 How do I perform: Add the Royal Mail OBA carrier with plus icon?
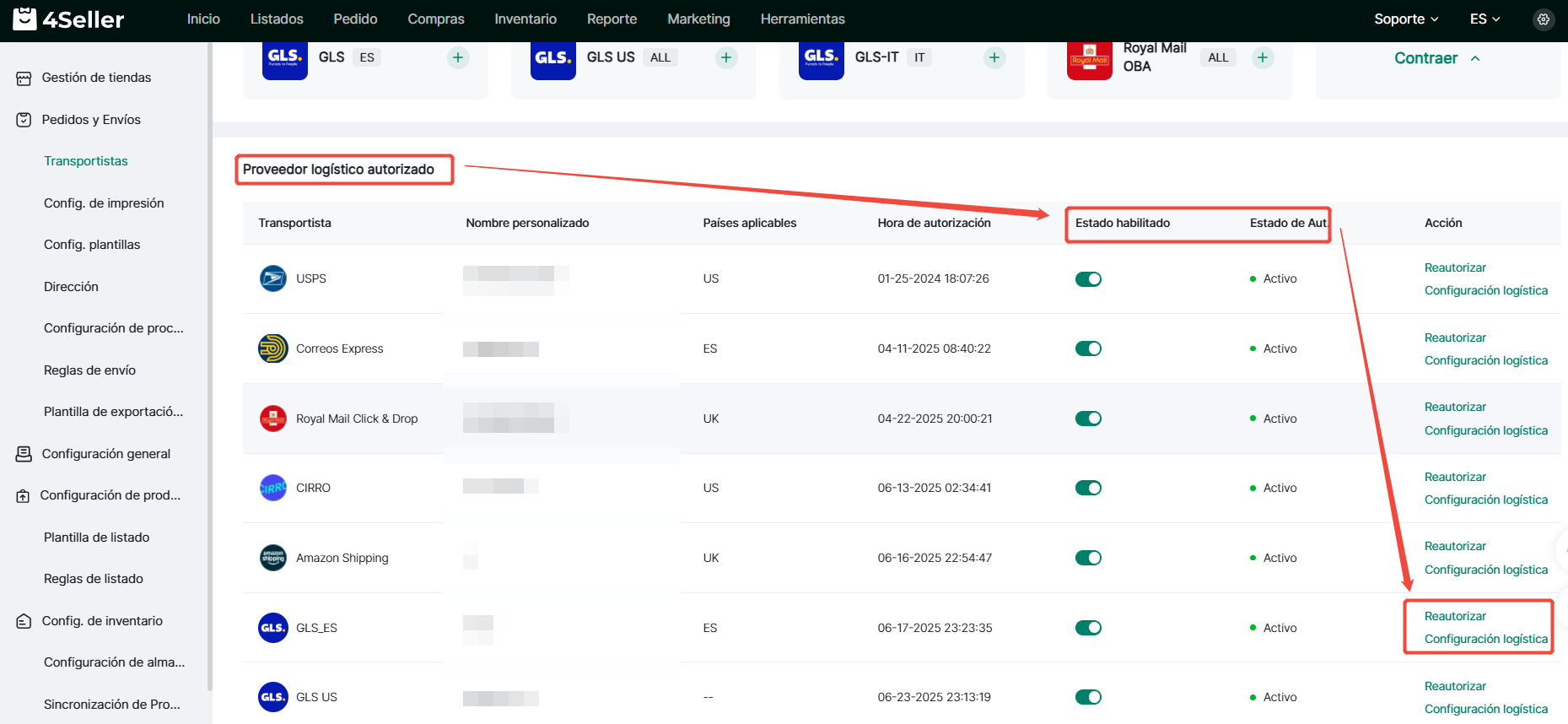click(x=1263, y=57)
